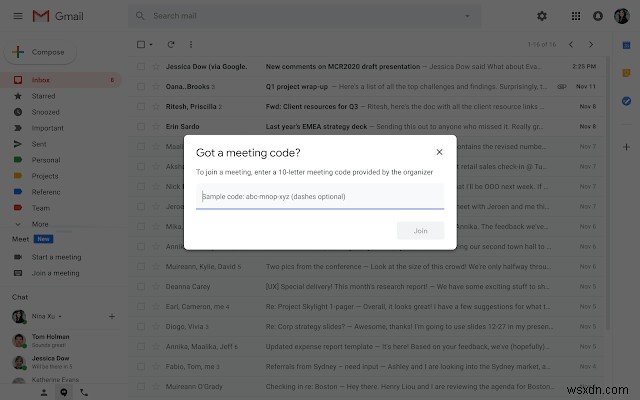This screenshot has width=640, height=400.
Task: Star the Ritesh, Priscilla email
Action: pyautogui.click(x=156, y=107)
